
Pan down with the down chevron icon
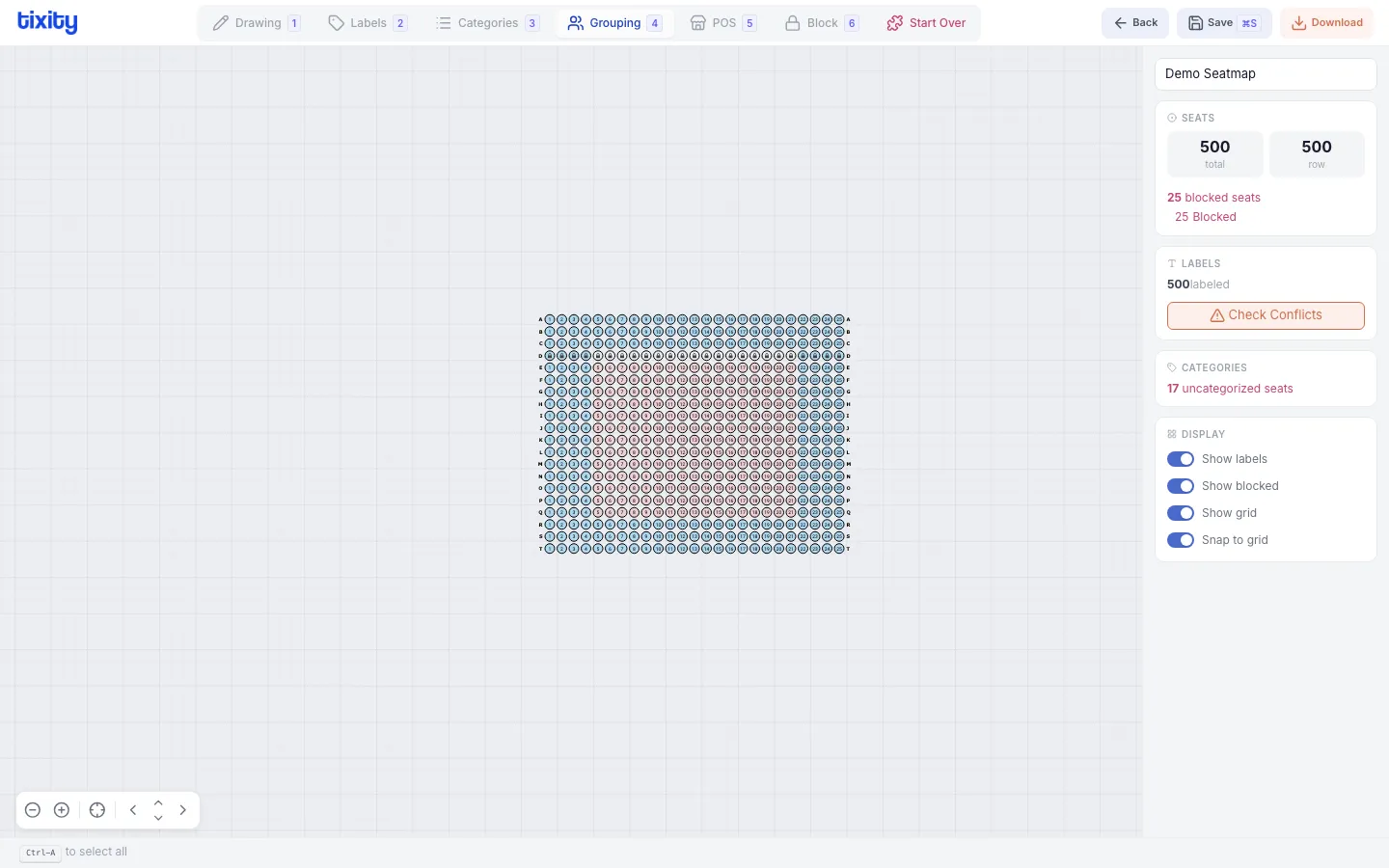point(158,819)
